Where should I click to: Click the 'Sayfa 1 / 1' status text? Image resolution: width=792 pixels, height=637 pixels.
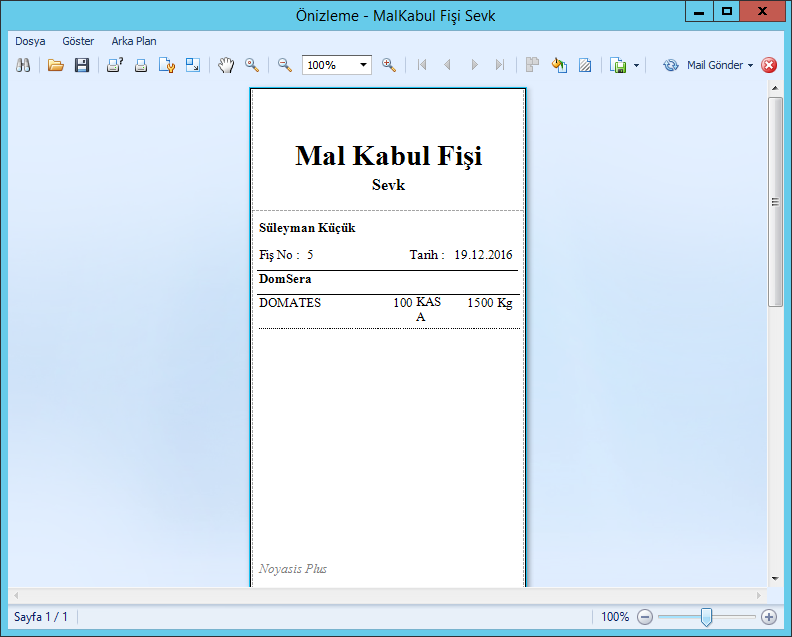(41, 617)
